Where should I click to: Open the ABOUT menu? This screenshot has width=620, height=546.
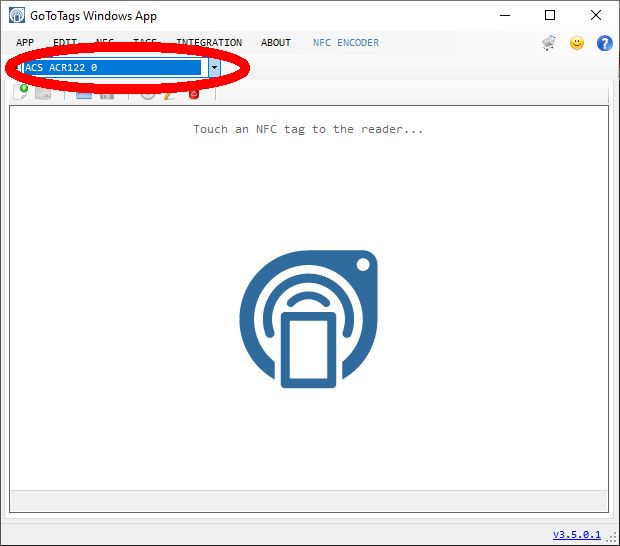point(276,43)
